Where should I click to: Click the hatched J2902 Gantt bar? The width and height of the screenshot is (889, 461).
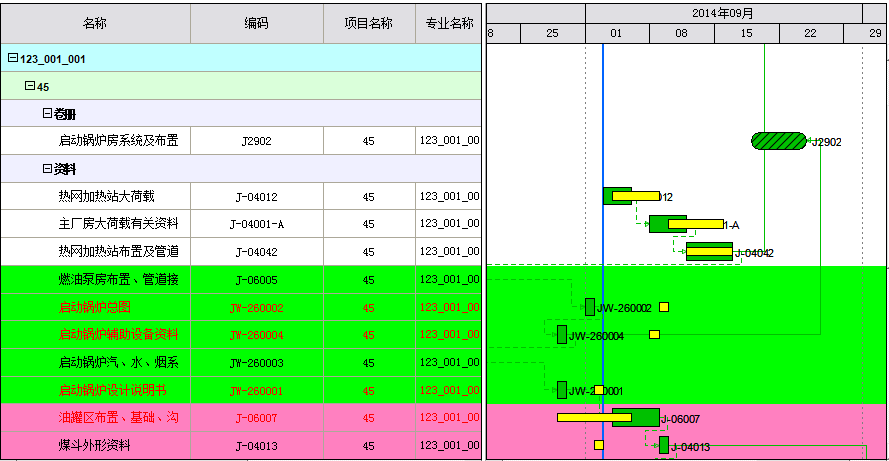pos(778,141)
